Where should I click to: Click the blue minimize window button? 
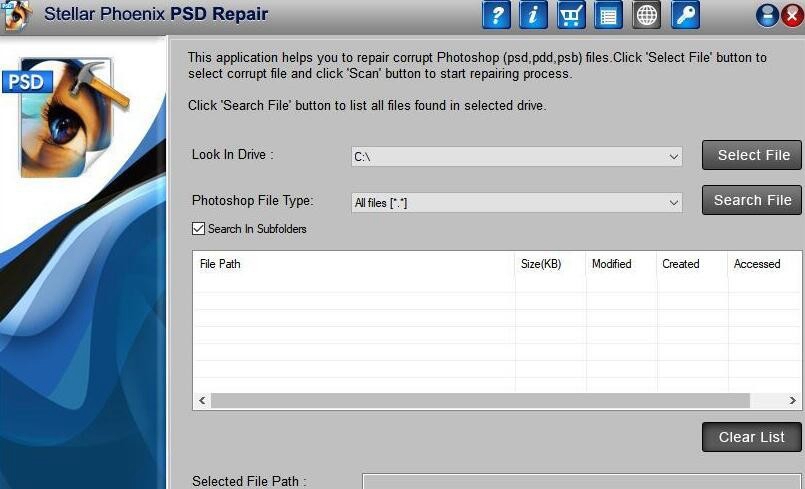click(768, 15)
